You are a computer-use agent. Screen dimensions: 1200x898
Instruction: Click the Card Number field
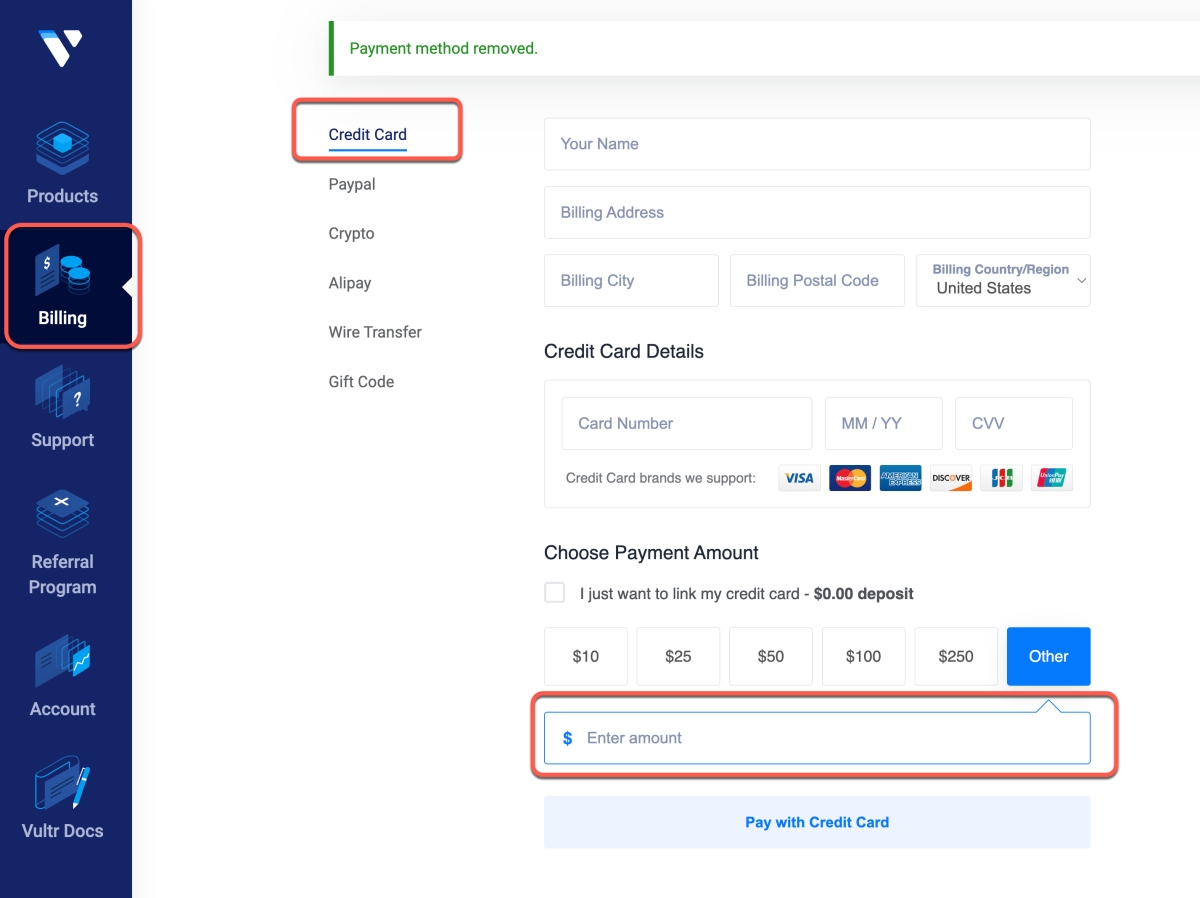687,423
